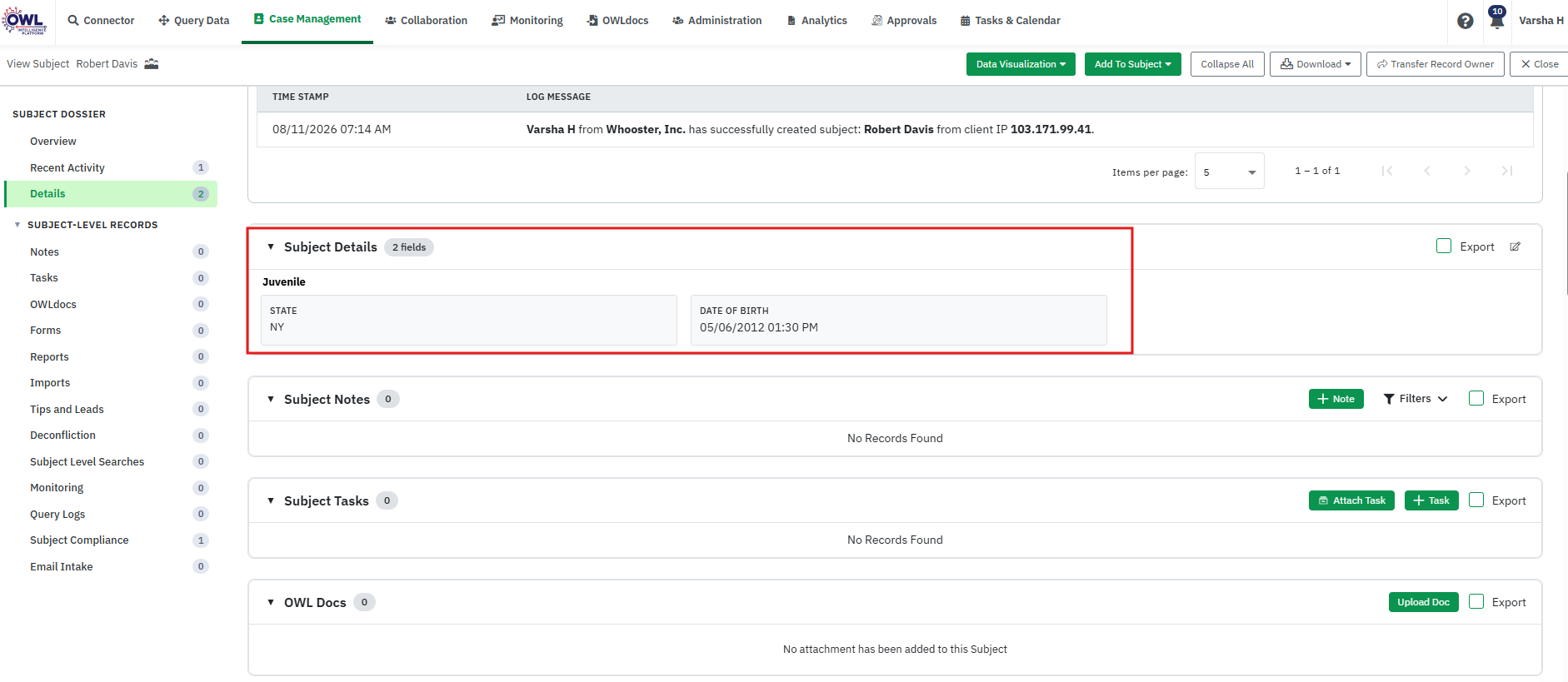Click the Upload Doc button
The width and height of the screenshot is (1568, 682).
pyautogui.click(x=1423, y=602)
